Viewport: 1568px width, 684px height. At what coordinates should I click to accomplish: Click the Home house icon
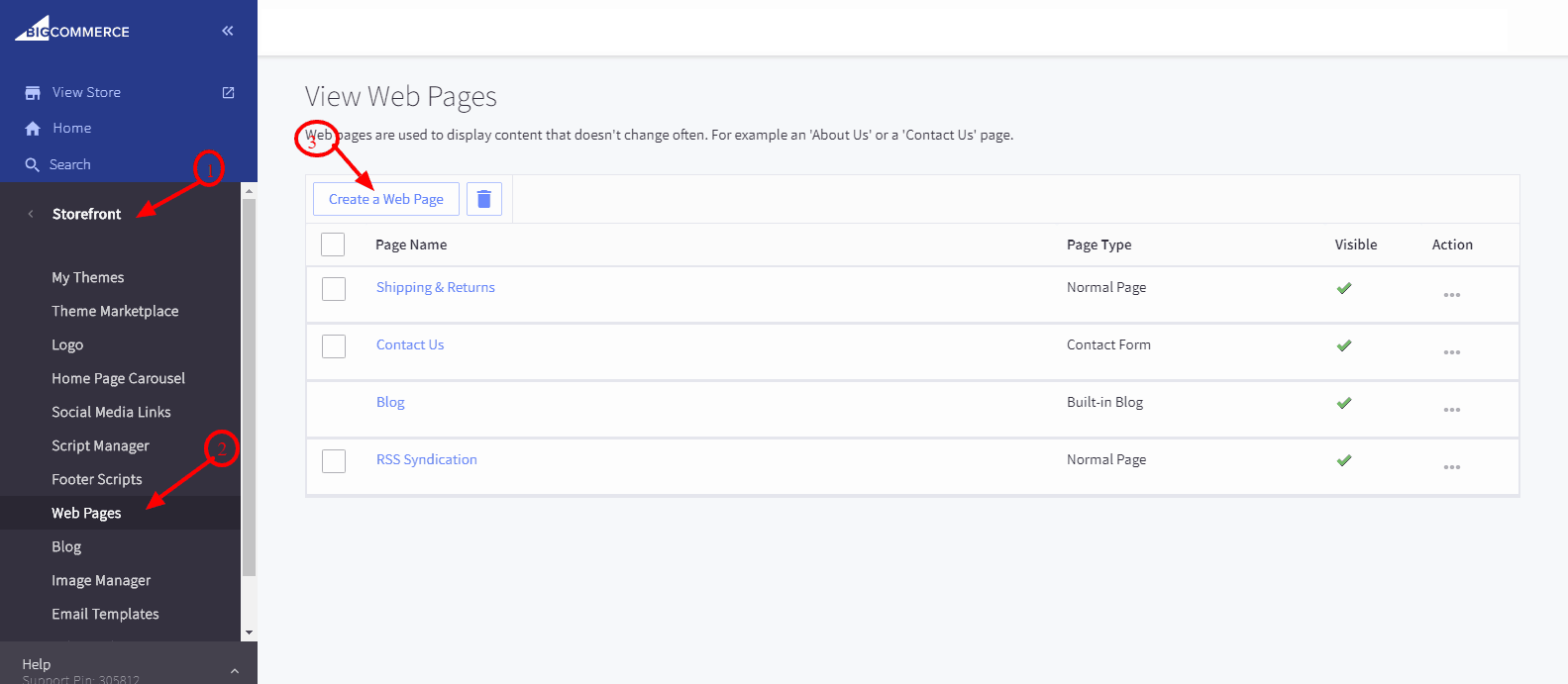pyautogui.click(x=33, y=129)
